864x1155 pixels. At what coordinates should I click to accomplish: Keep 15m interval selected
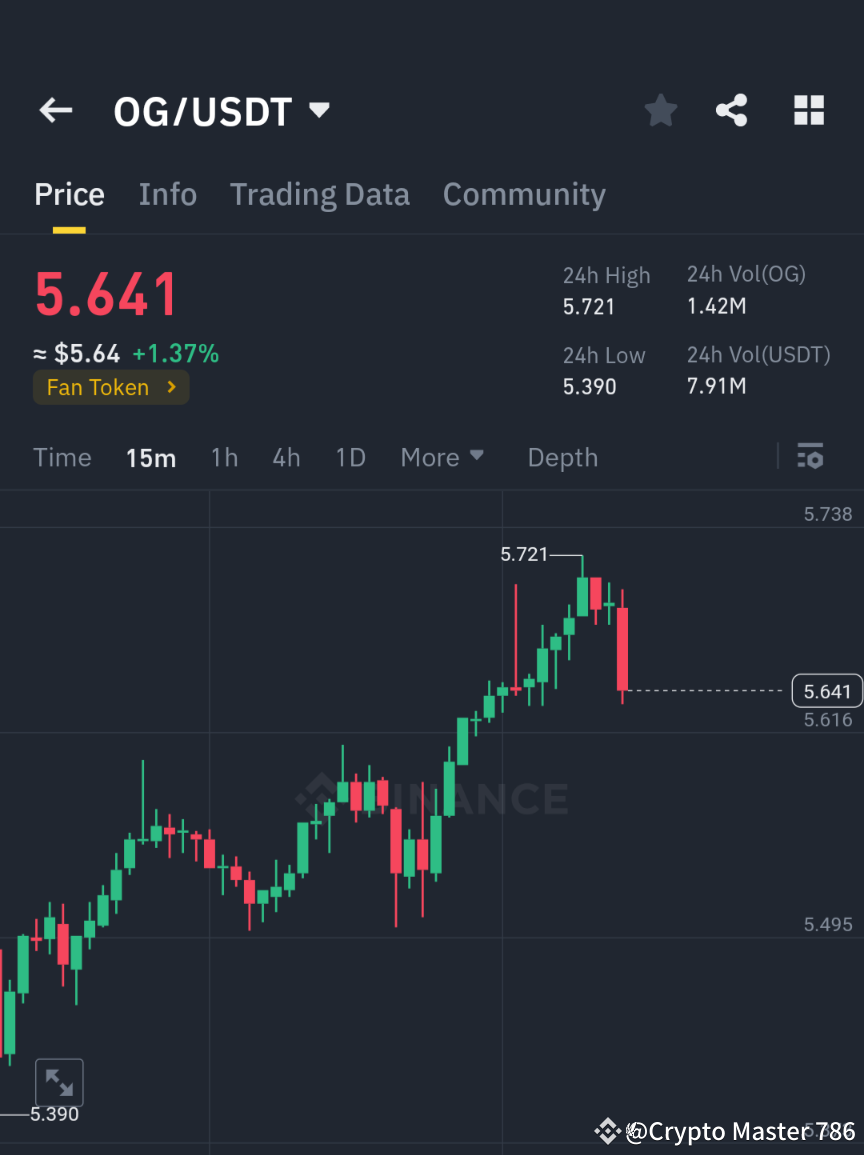point(151,457)
